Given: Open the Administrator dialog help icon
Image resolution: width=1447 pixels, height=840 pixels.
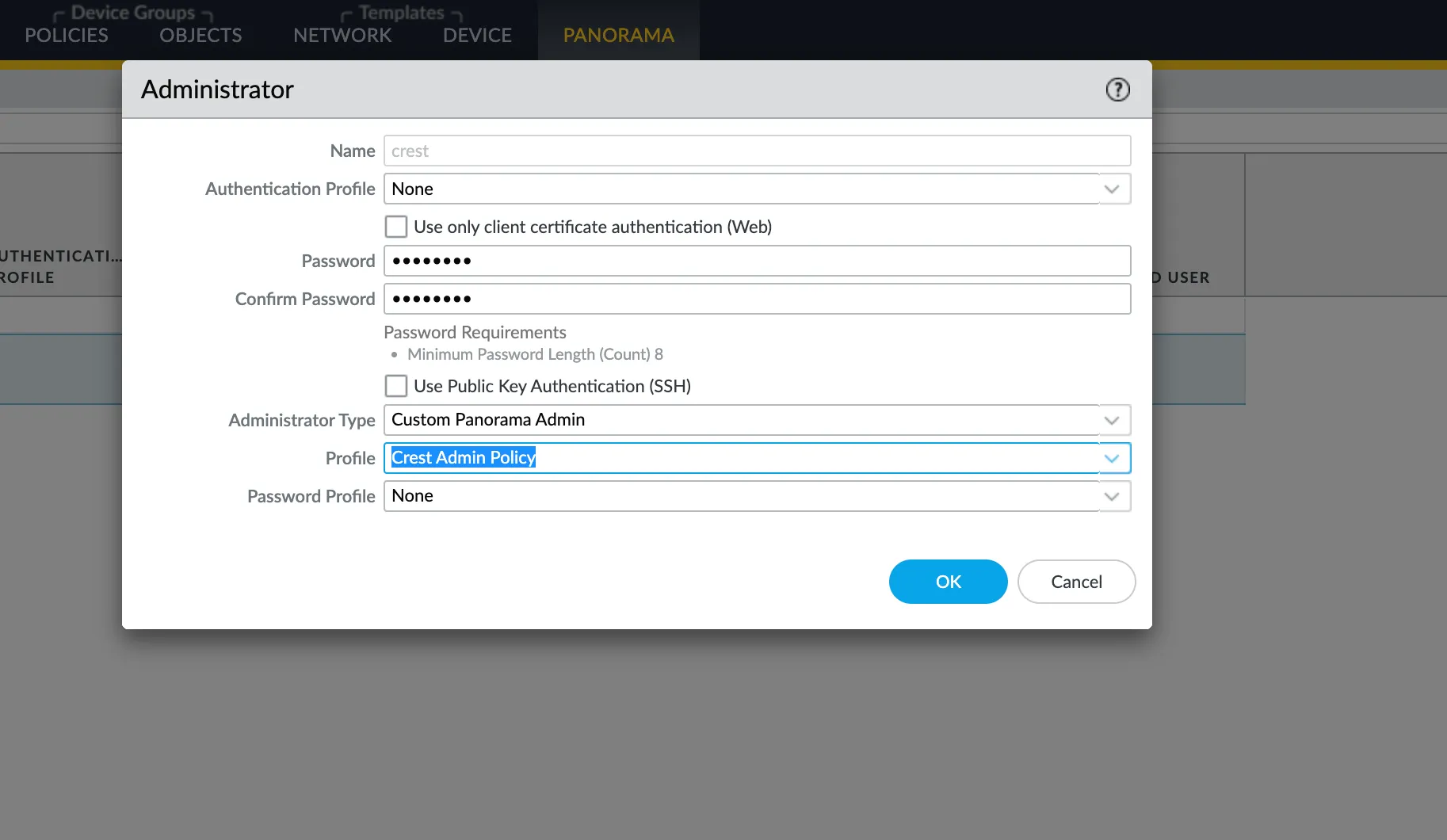Looking at the screenshot, I should [1117, 90].
